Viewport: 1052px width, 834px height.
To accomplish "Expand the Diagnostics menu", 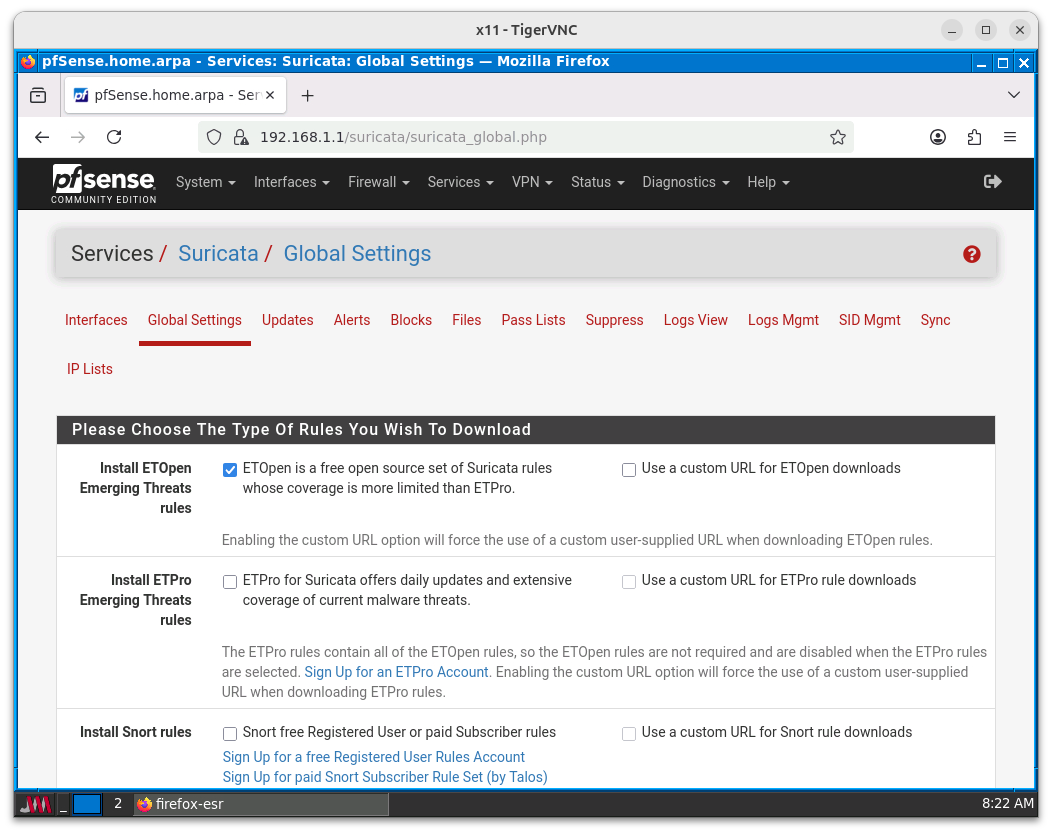I will tap(686, 183).
